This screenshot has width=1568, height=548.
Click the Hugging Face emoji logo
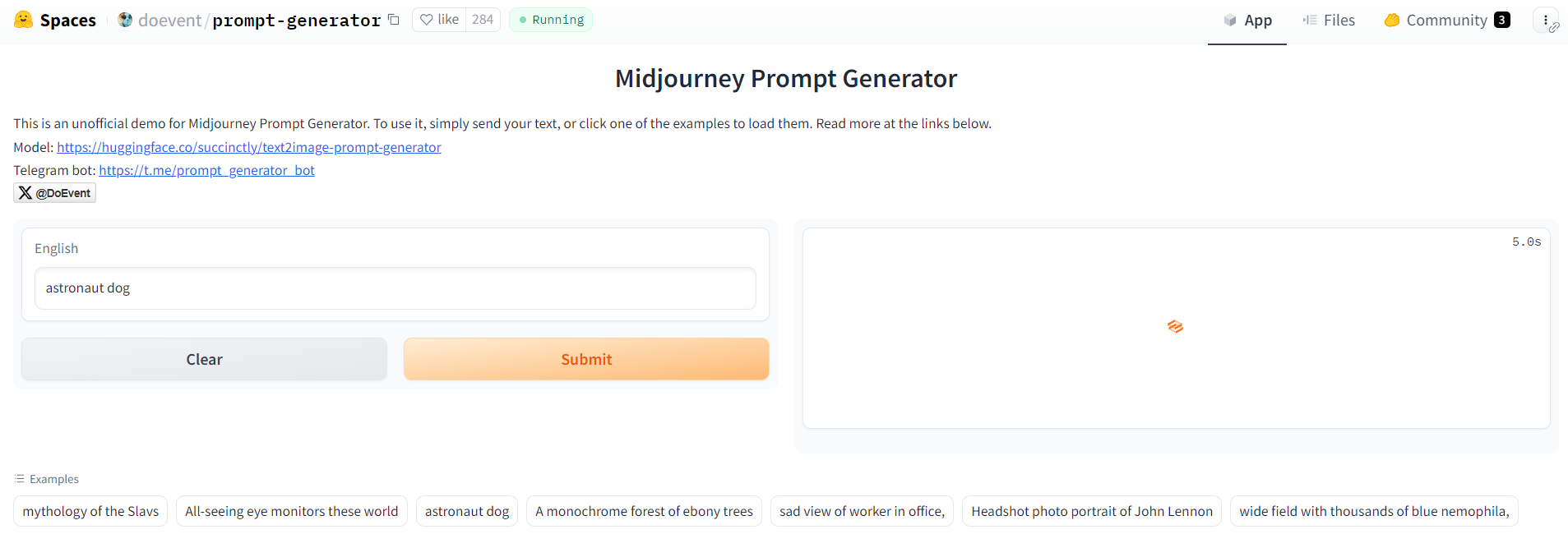[22, 20]
